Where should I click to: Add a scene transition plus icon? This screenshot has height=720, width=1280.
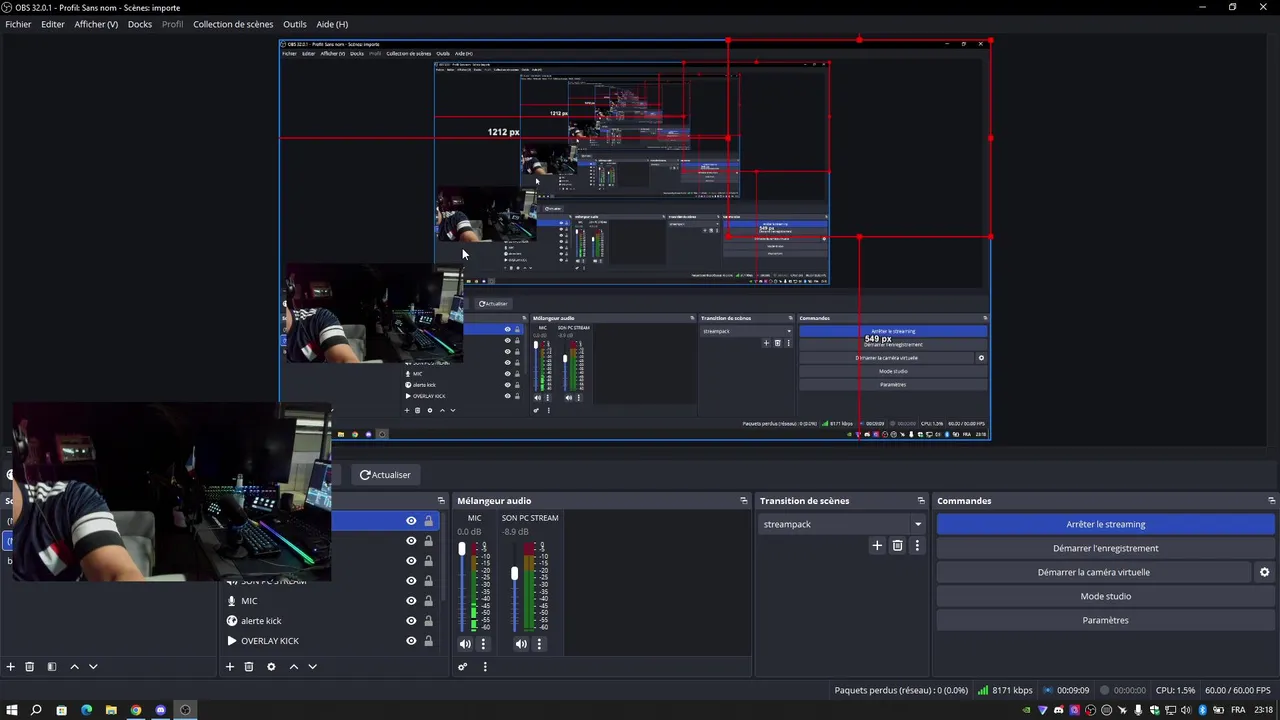tap(877, 546)
